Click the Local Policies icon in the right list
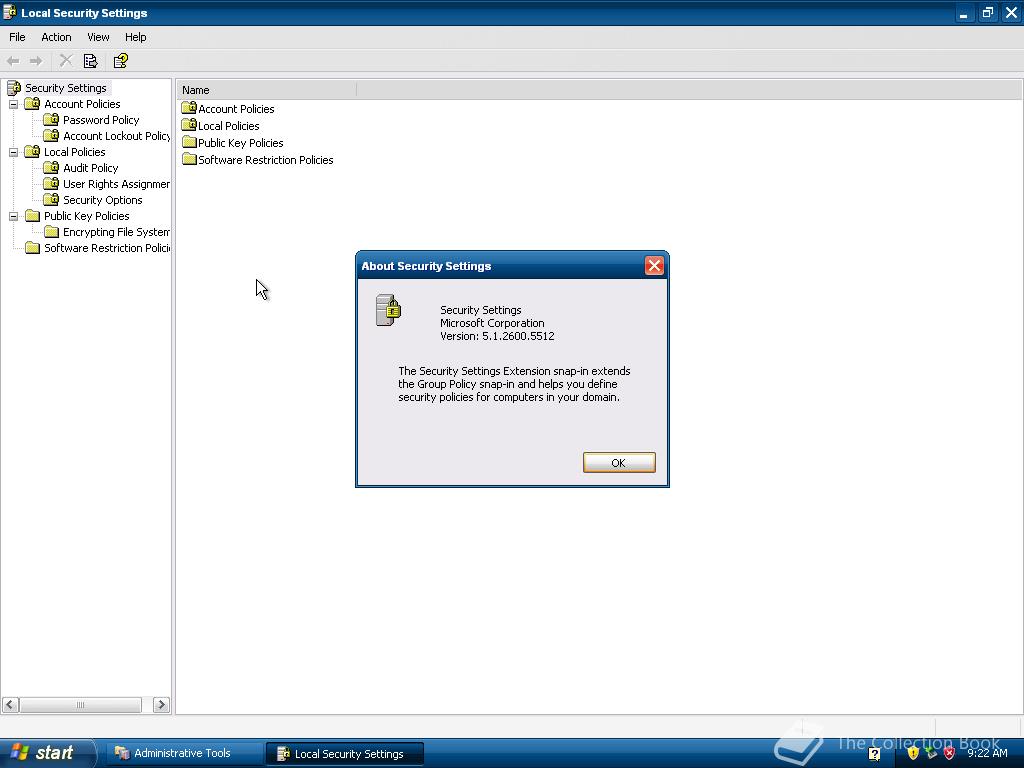Image resolution: width=1024 pixels, height=768 pixels. tap(189, 125)
